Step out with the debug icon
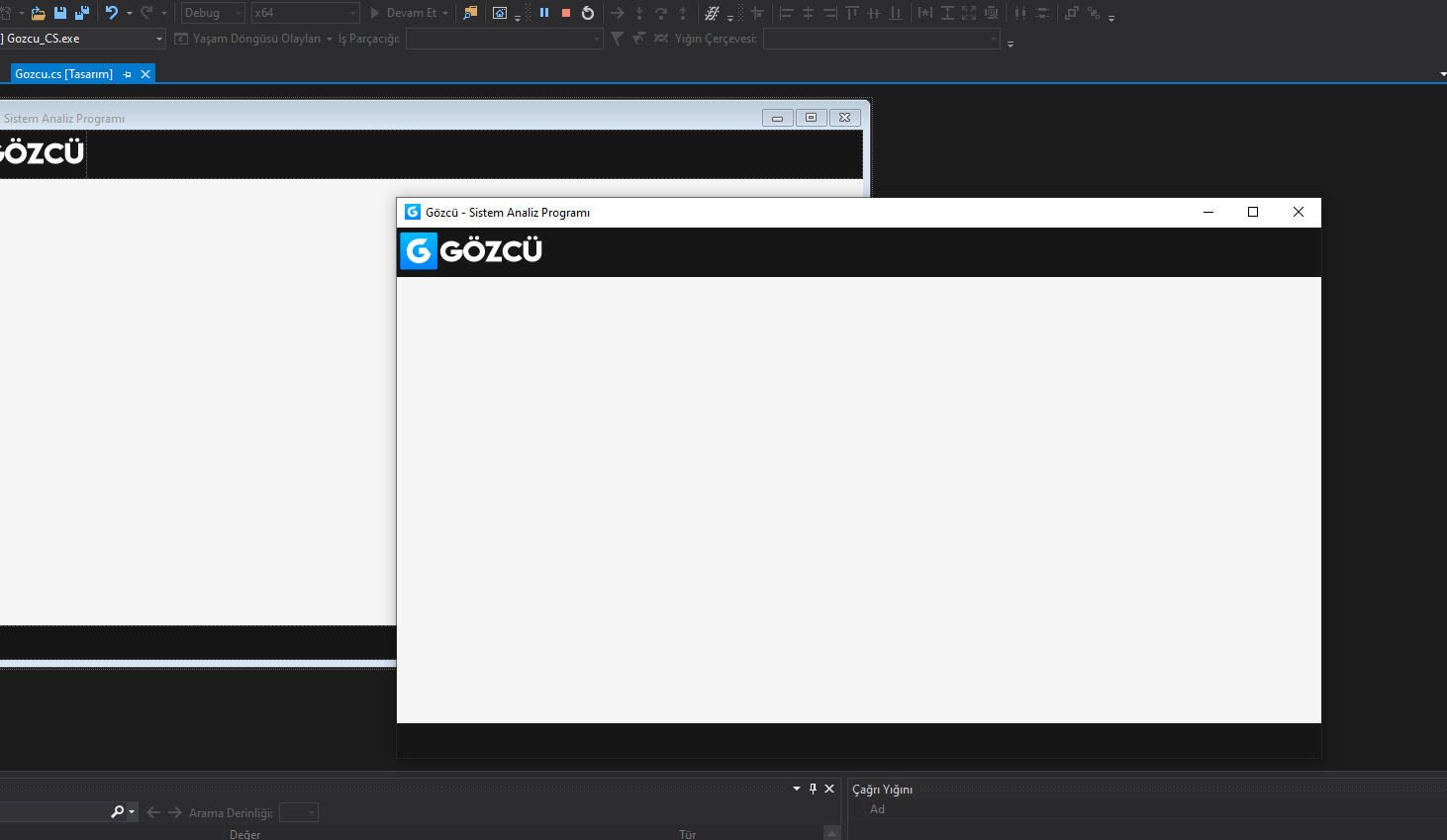The width and height of the screenshot is (1447, 840). (x=683, y=13)
